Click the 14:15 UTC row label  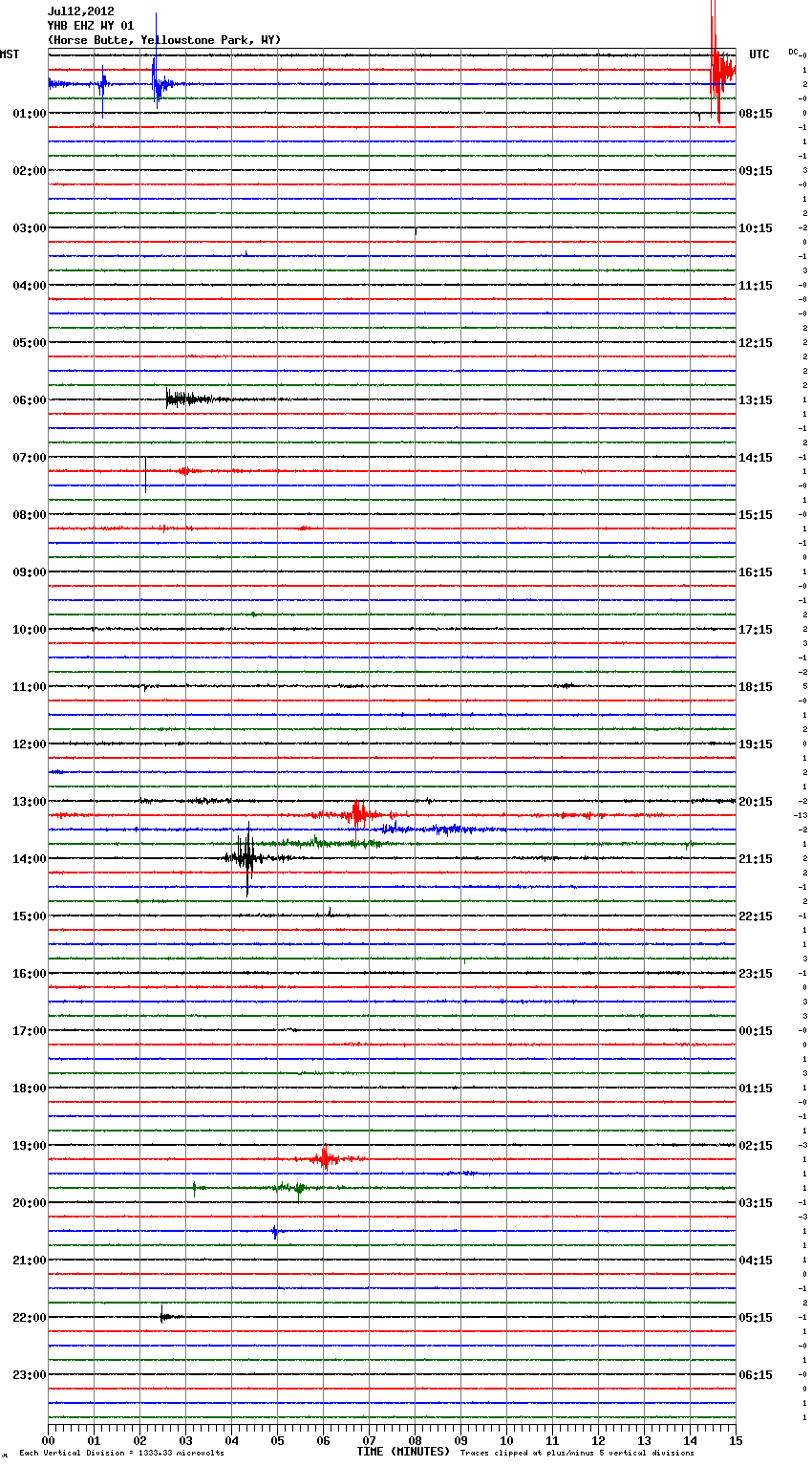click(x=756, y=458)
